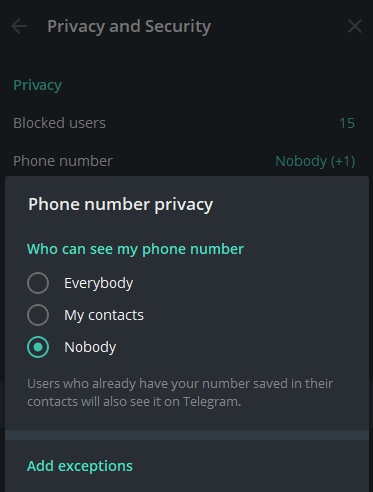
Task: Click the note about users with saved number
Action: (x=180, y=393)
